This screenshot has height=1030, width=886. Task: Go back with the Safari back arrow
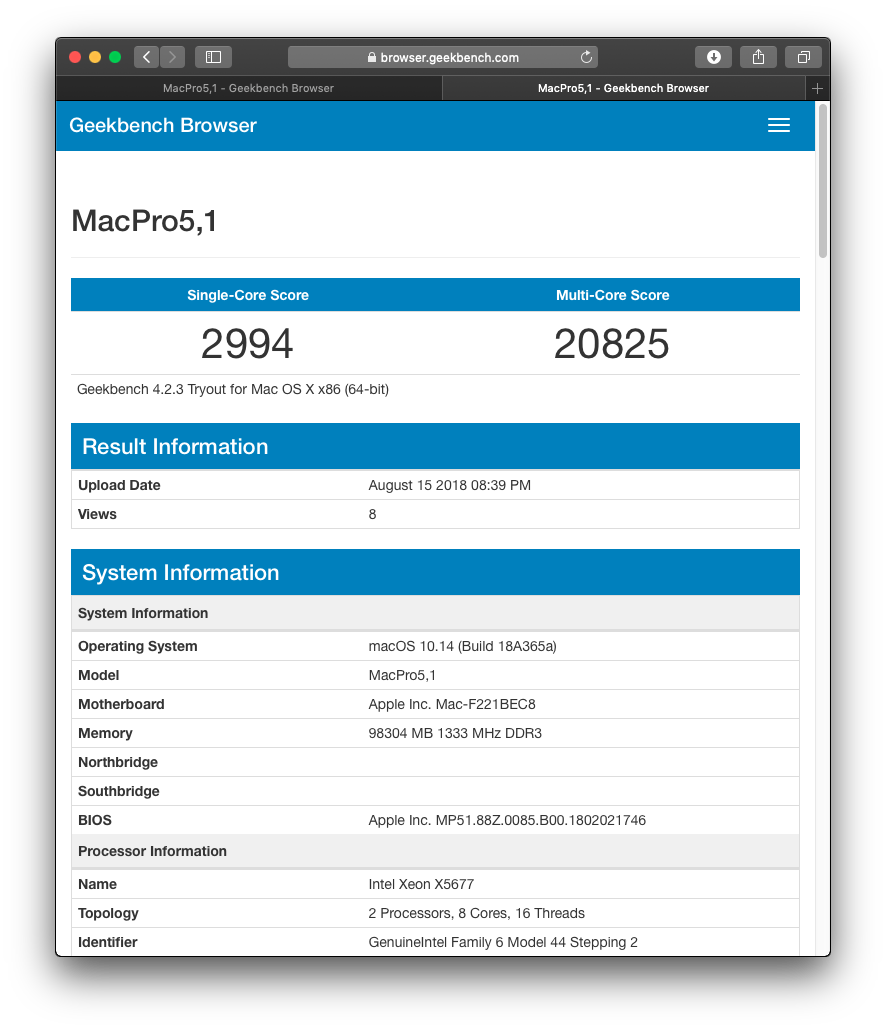tap(146, 57)
